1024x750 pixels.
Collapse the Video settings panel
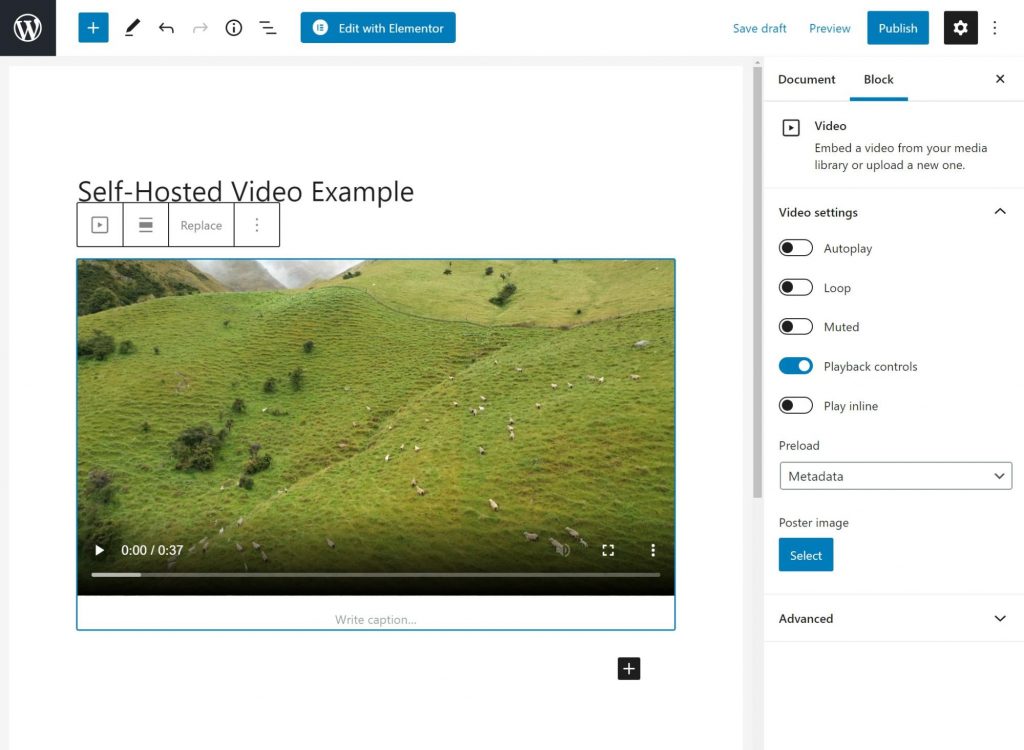coord(999,212)
